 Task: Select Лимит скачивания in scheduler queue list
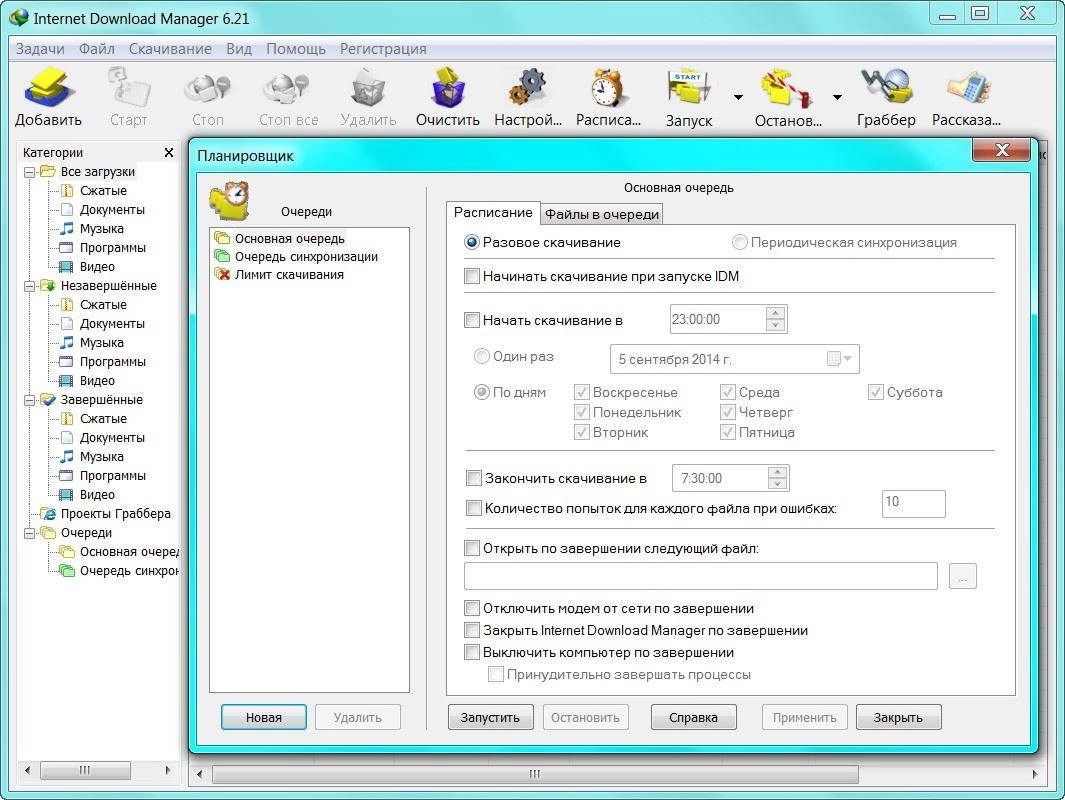click(x=289, y=274)
